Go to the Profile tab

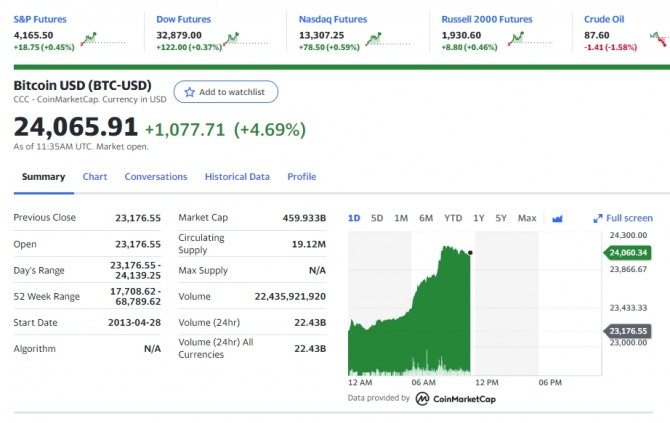tap(302, 177)
